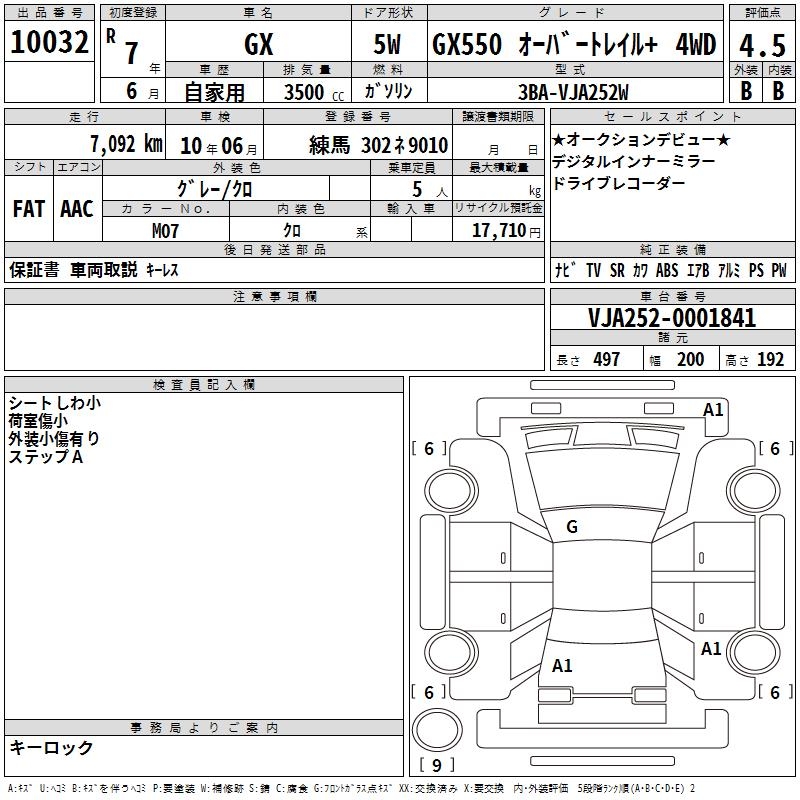Click the キーレス item
Image resolution: width=800 pixels, height=800 pixels.
pyautogui.click(x=162, y=270)
